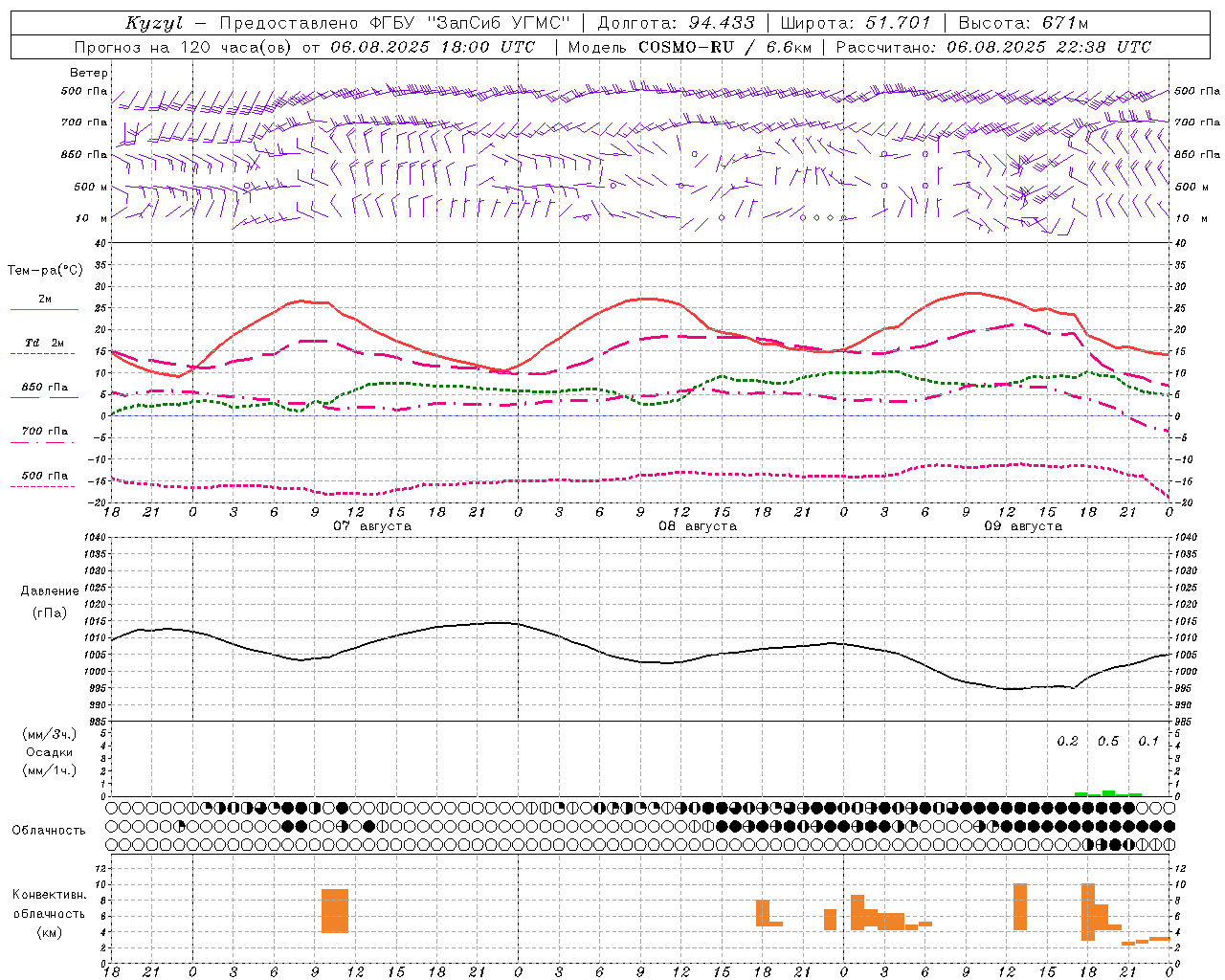The image size is (1225, 980).
Task: Click the "Облачность" cloud cover label
Action: coord(49,831)
